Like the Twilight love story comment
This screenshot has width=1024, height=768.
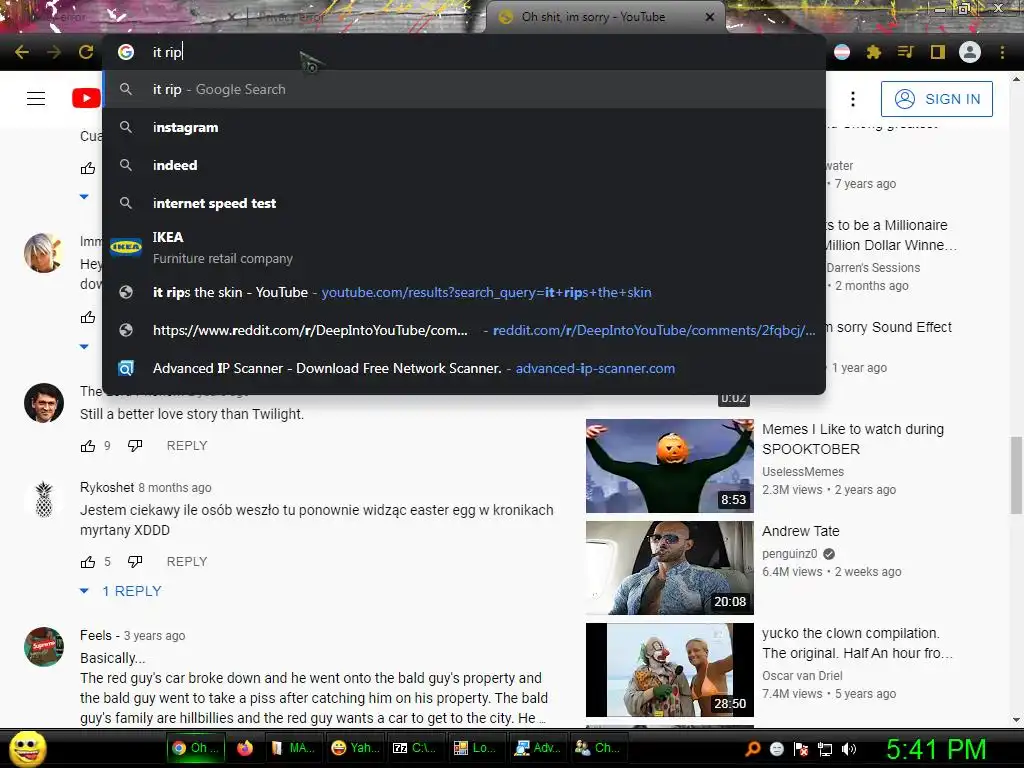88,446
